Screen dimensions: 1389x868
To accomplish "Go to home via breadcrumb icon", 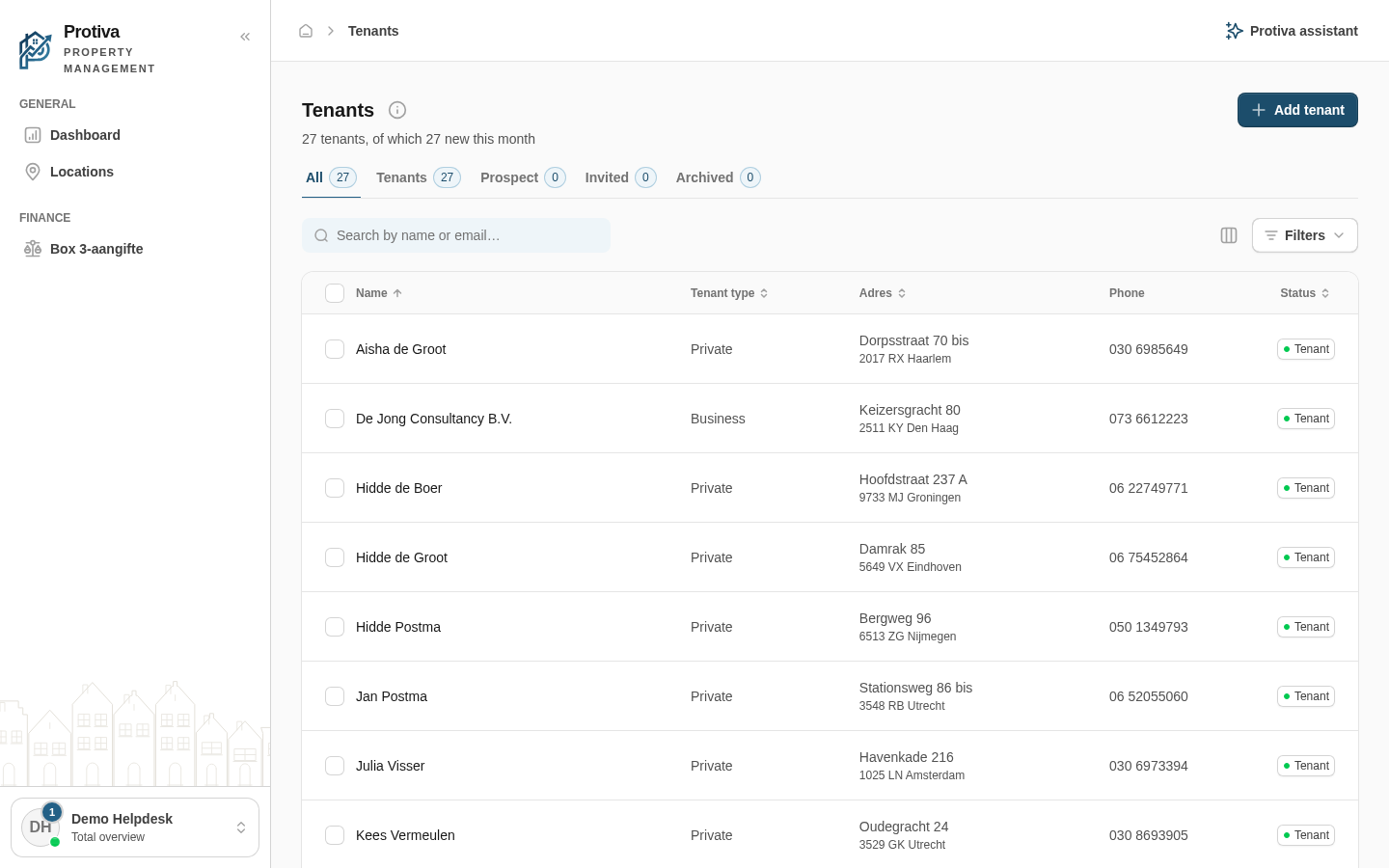I will [306, 31].
